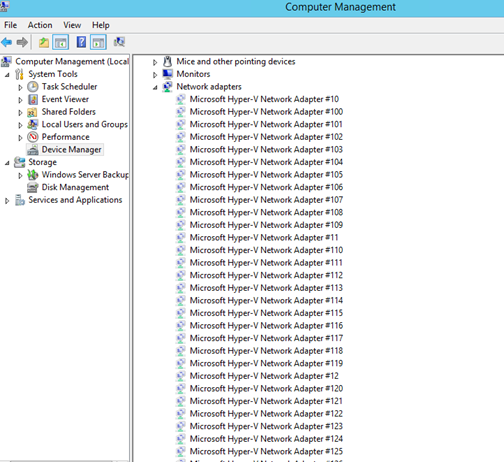Screen dimensions: 504x462
Task: Click the Computer Management title bar app icon
Action: [5, 7]
